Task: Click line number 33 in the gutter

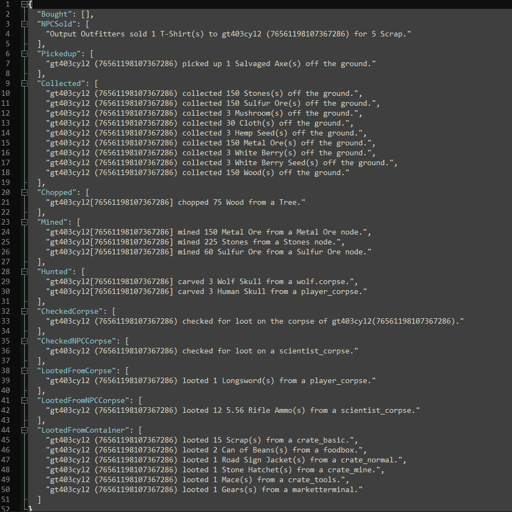Action: pos(6,321)
